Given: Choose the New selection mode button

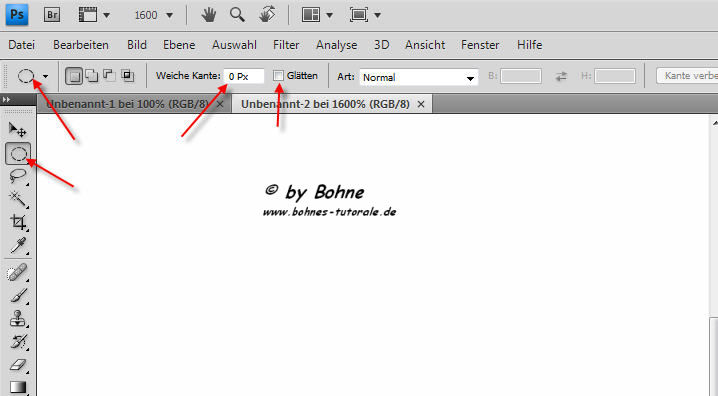Looking at the screenshot, I should click(x=74, y=76).
